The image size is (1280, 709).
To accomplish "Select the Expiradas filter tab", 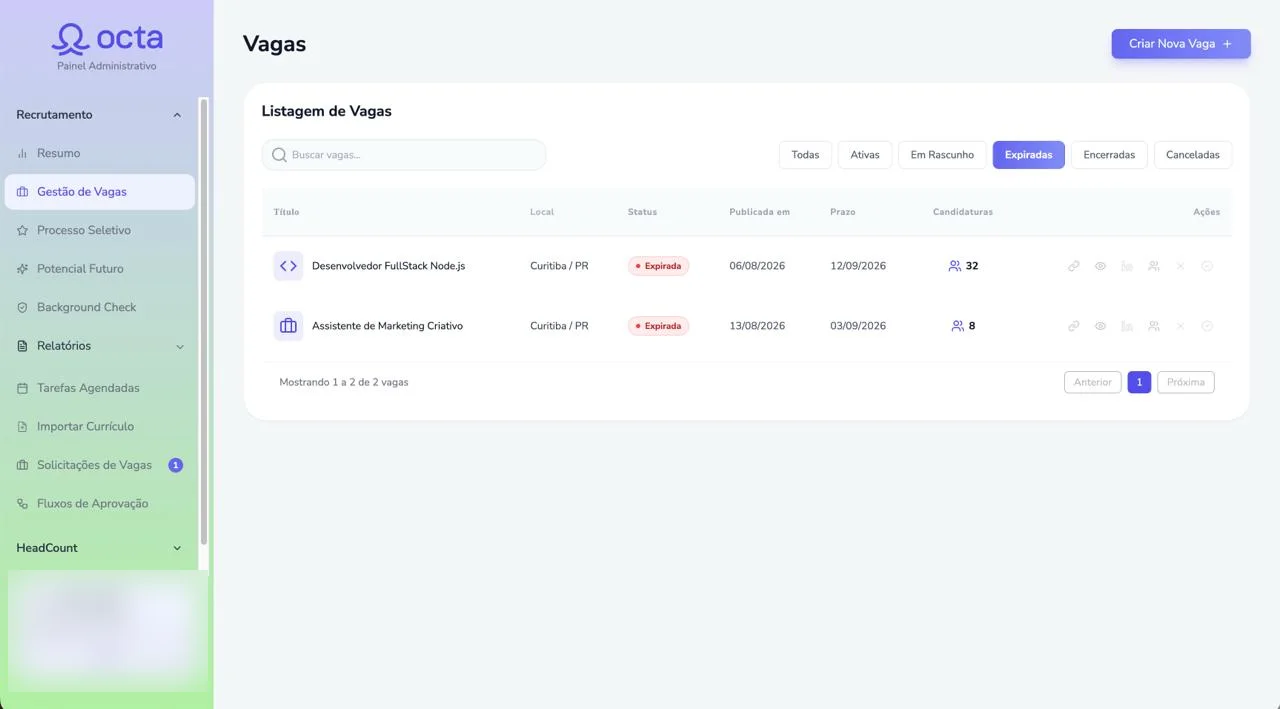I will click(1029, 155).
